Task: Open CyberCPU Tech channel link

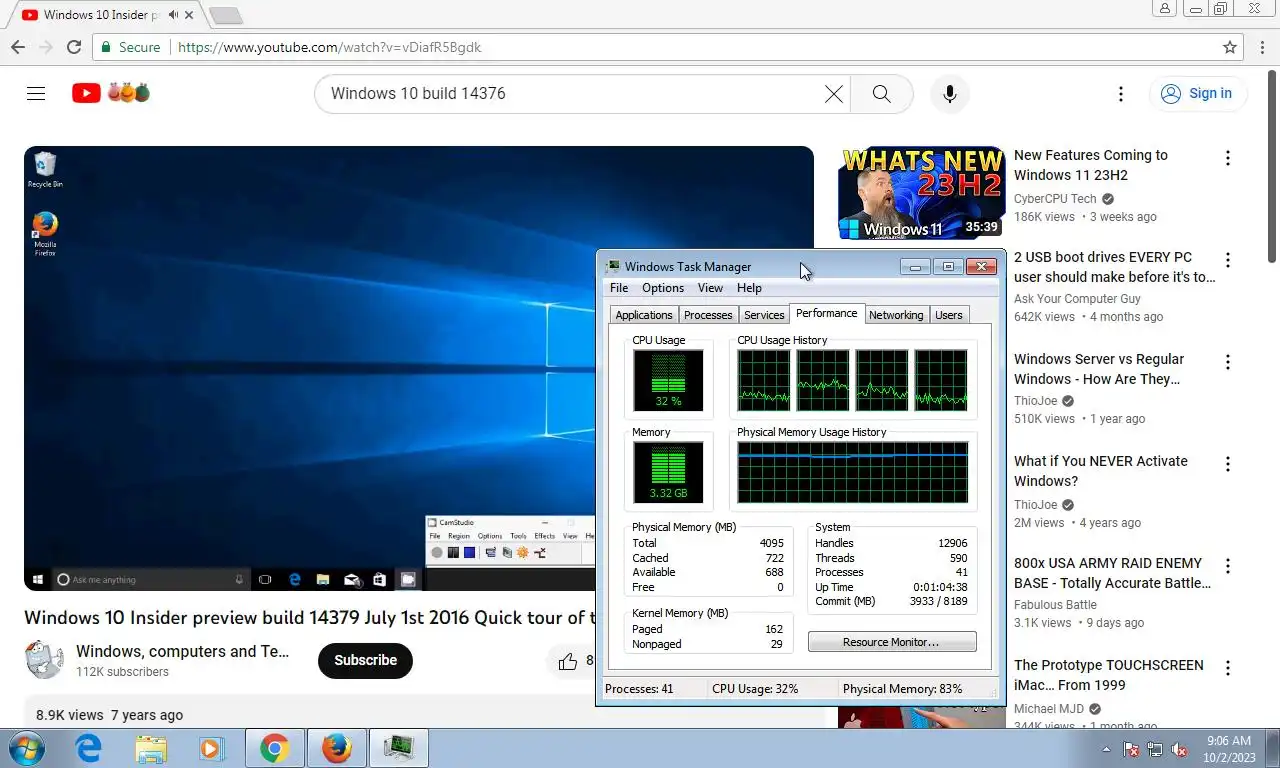Action: (x=1055, y=199)
